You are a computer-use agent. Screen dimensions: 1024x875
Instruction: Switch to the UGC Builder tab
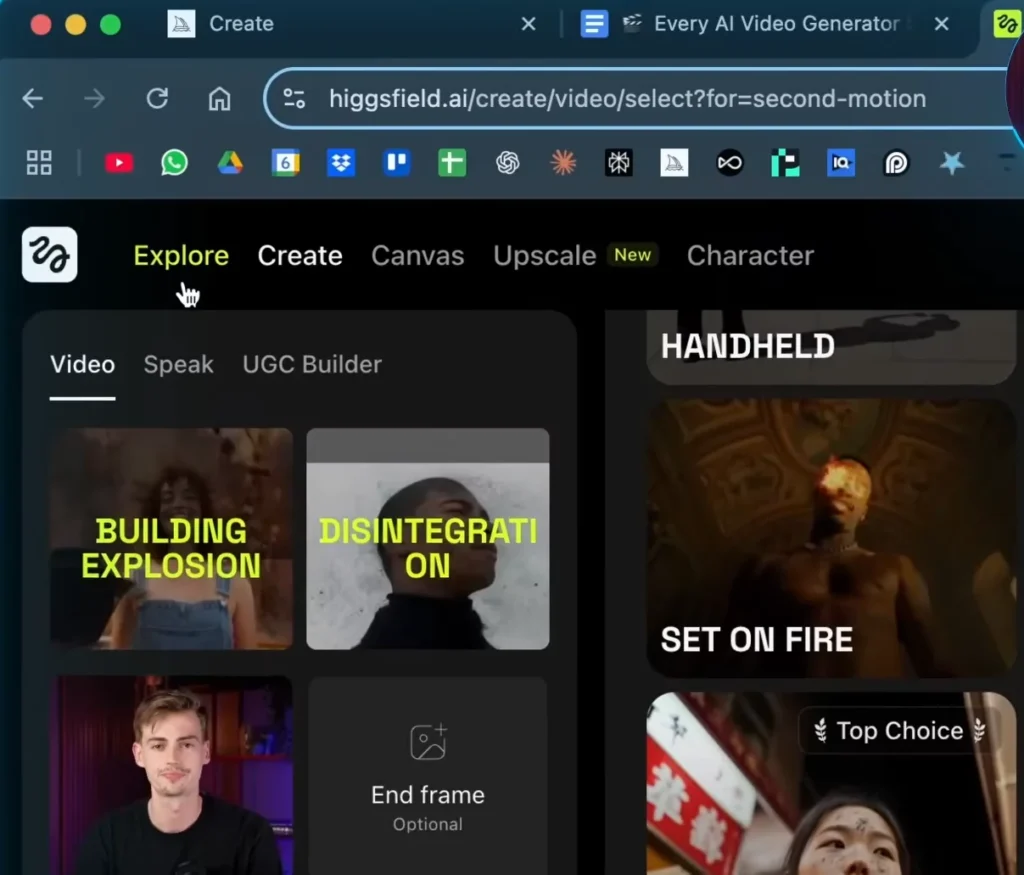point(311,364)
